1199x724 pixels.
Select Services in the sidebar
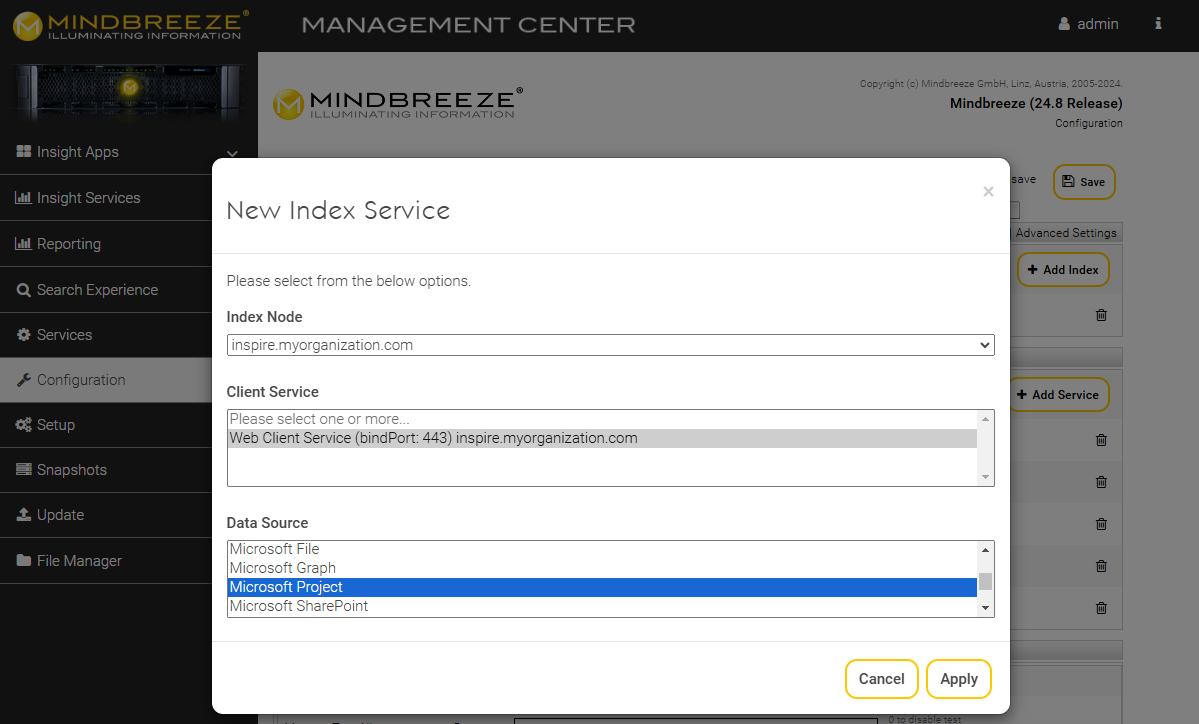pos(106,335)
